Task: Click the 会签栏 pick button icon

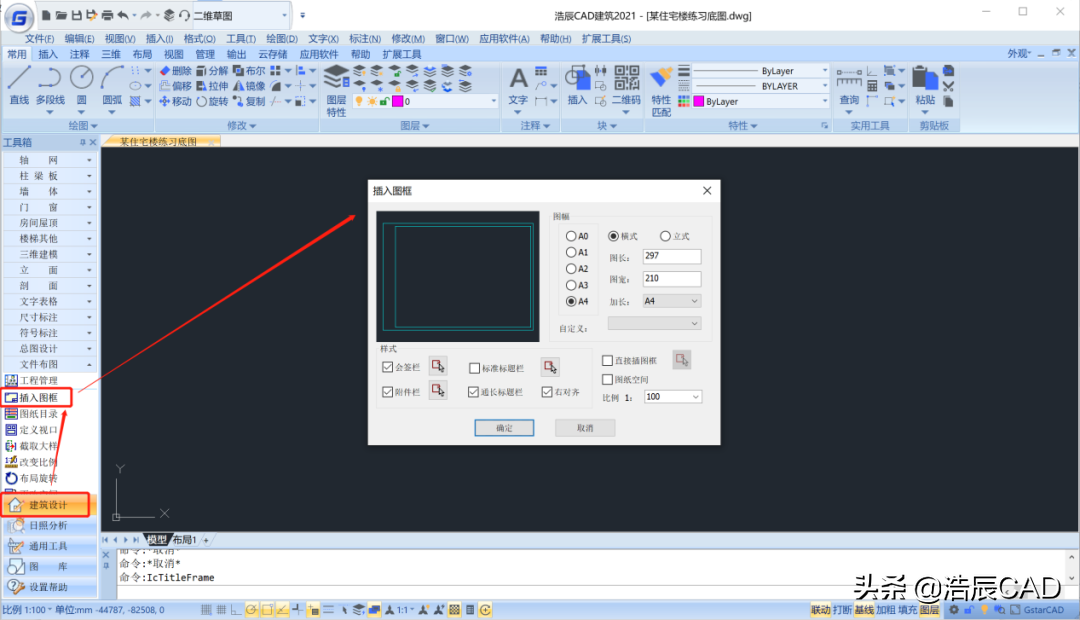Action: [x=438, y=366]
